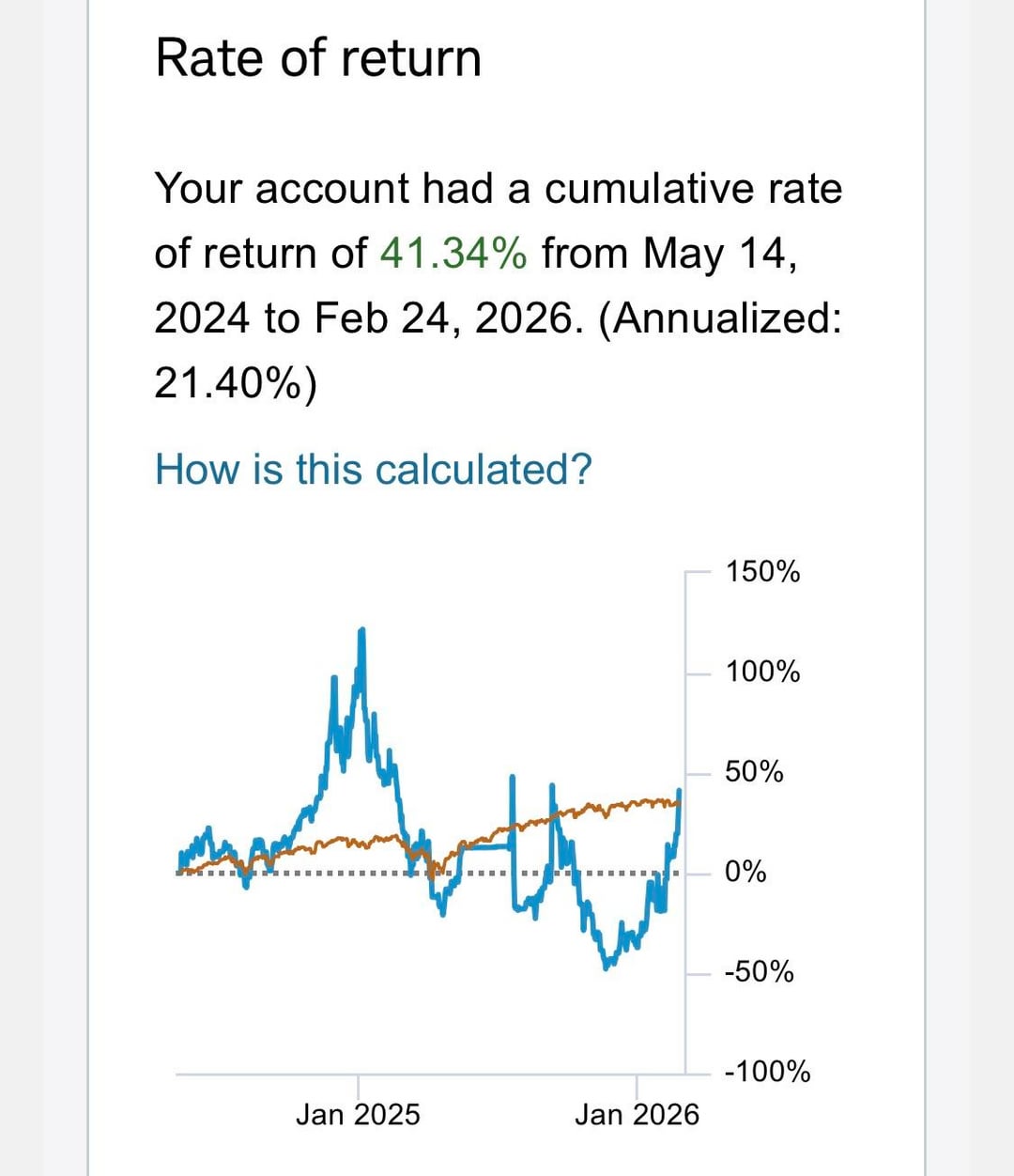The height and width of the screenshot is (1176, 1014).
Task: Open the "How is this calculated?" link
Action: pos(373,469)
